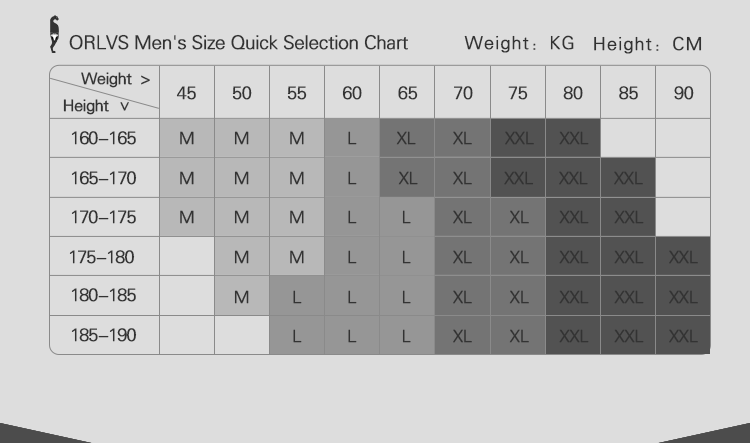
Task: Click the 175–180 height row label
Action: point(104,256)
